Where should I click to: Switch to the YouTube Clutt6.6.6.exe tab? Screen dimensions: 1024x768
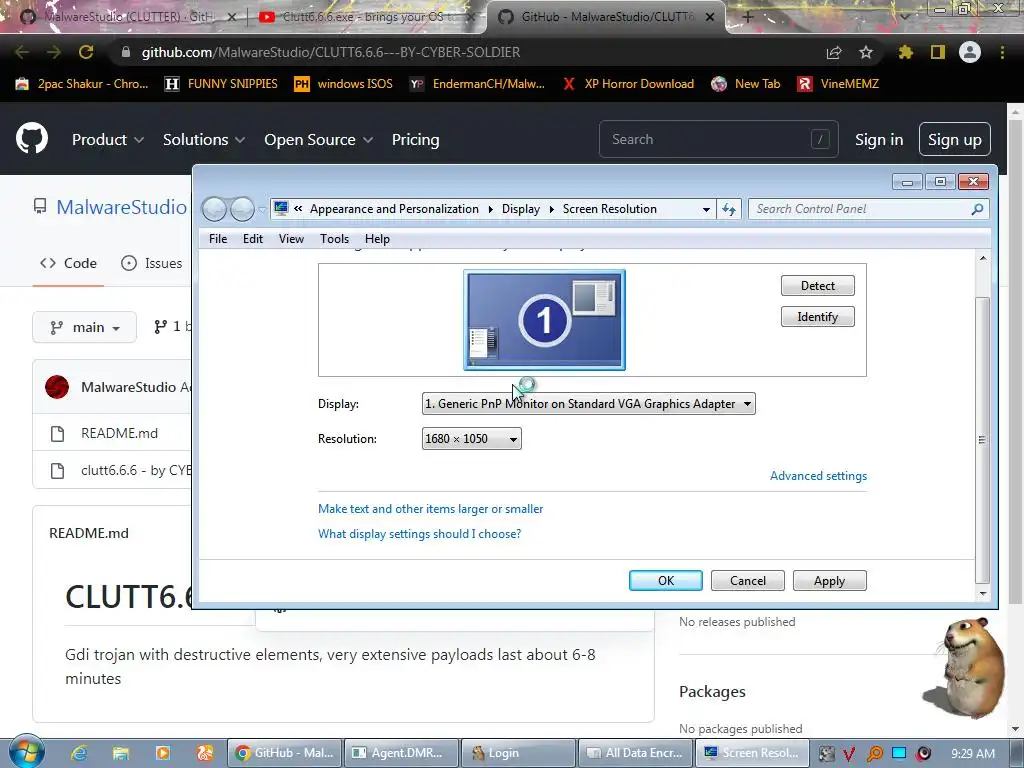tap(369, 17)
